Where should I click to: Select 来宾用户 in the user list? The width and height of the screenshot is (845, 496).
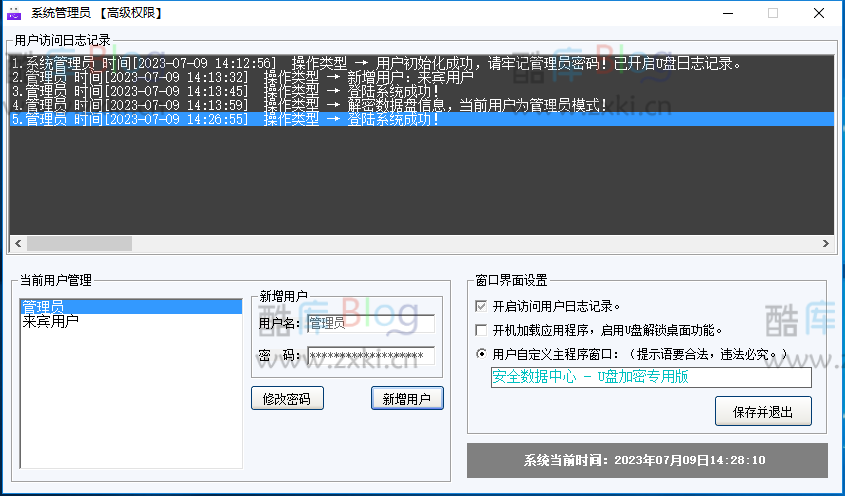pos(131,321)
